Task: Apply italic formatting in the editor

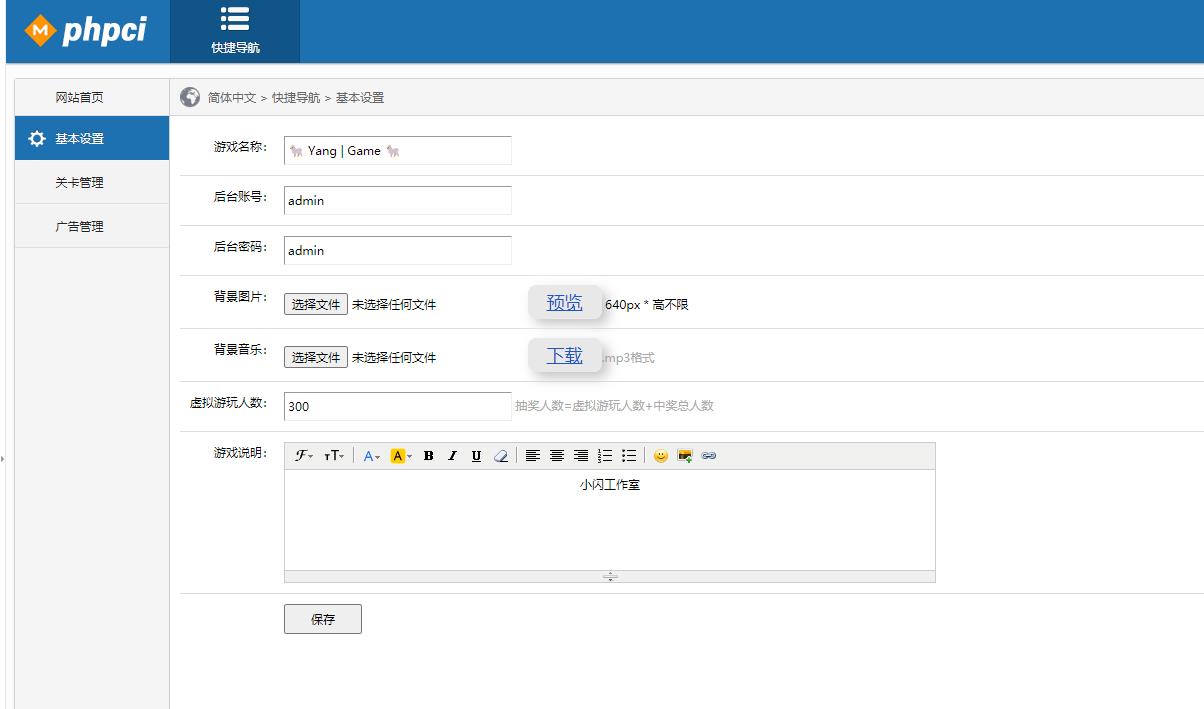Action: 452,456
